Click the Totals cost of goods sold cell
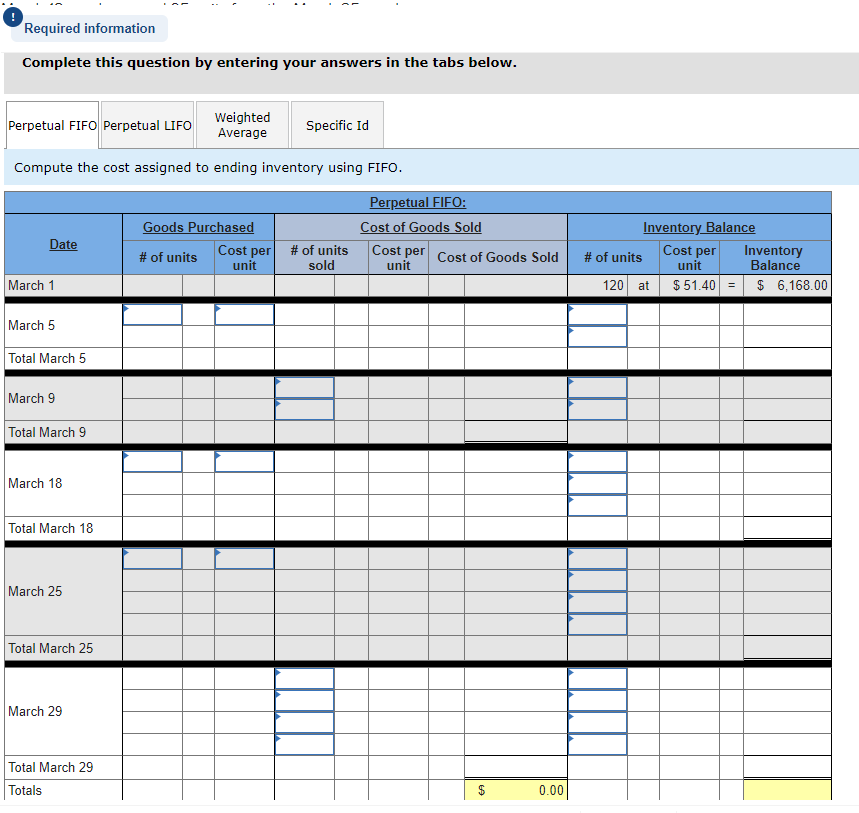Screen dimensions: 859x813 (x=516, y=790)
